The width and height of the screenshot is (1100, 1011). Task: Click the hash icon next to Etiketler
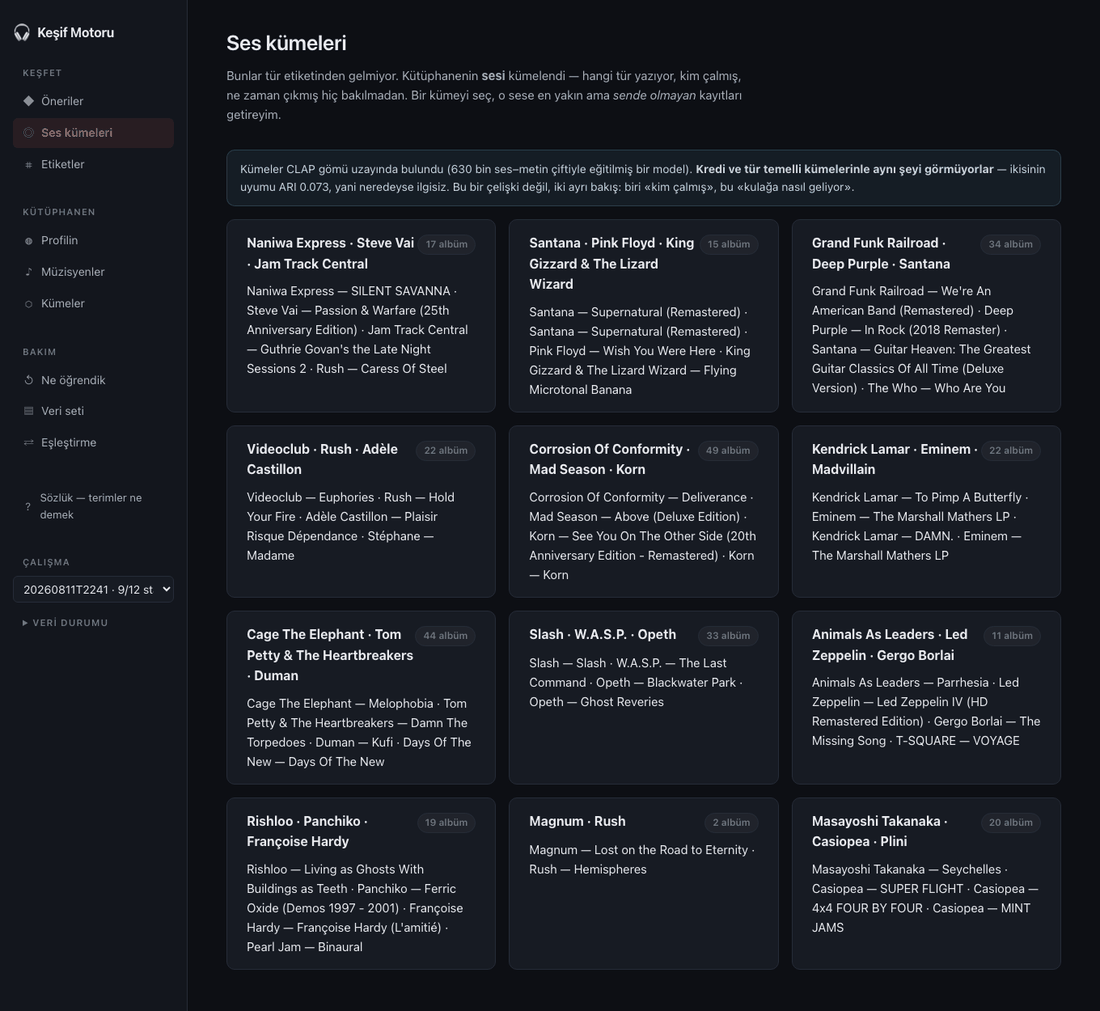coord(29,165)
